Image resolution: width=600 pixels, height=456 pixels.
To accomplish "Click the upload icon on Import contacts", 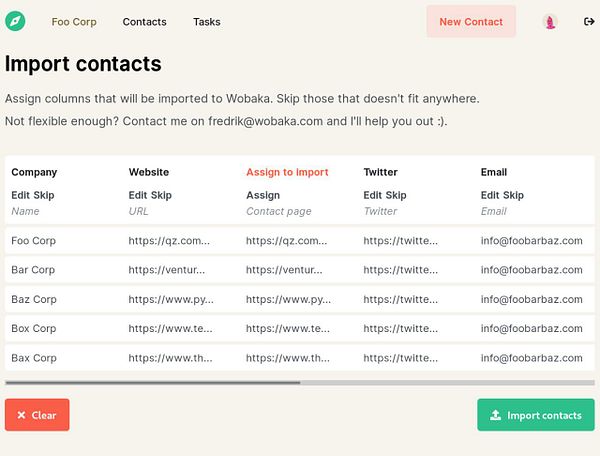I will tap(495, 415).
